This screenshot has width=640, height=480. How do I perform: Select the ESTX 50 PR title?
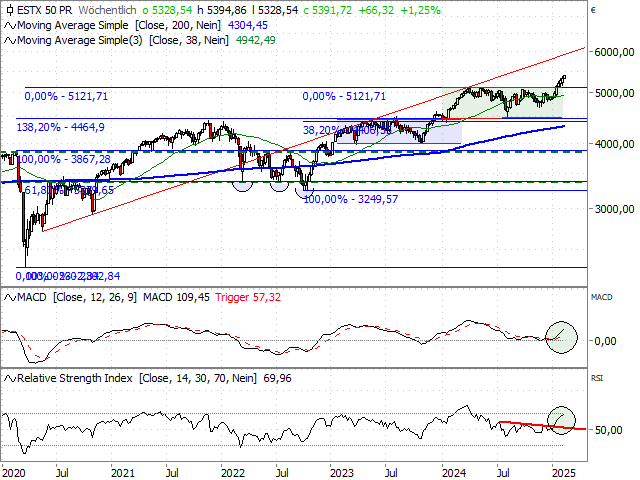pyautogui.click(x=44, y=10)
